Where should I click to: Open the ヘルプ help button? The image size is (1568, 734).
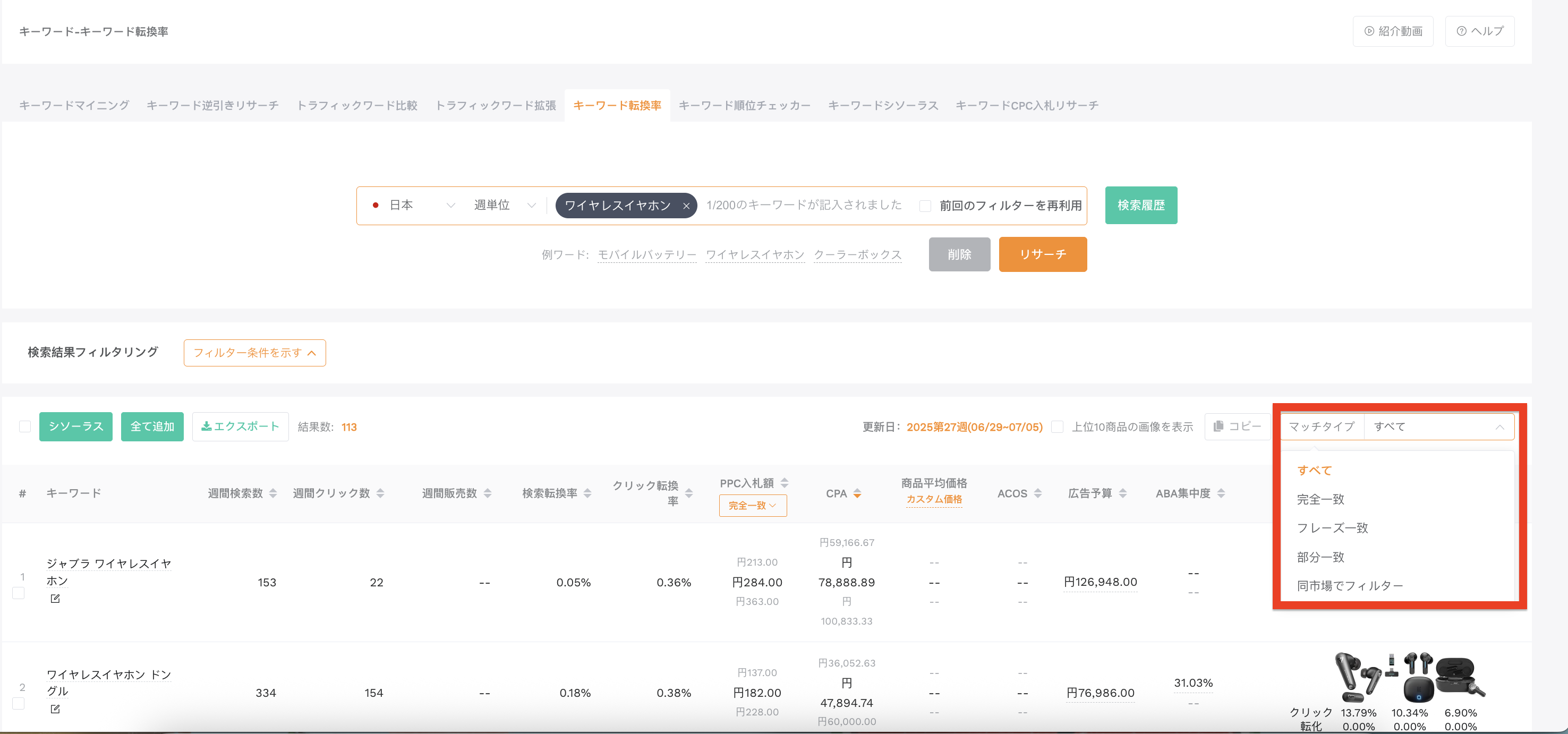[1479, 31]
